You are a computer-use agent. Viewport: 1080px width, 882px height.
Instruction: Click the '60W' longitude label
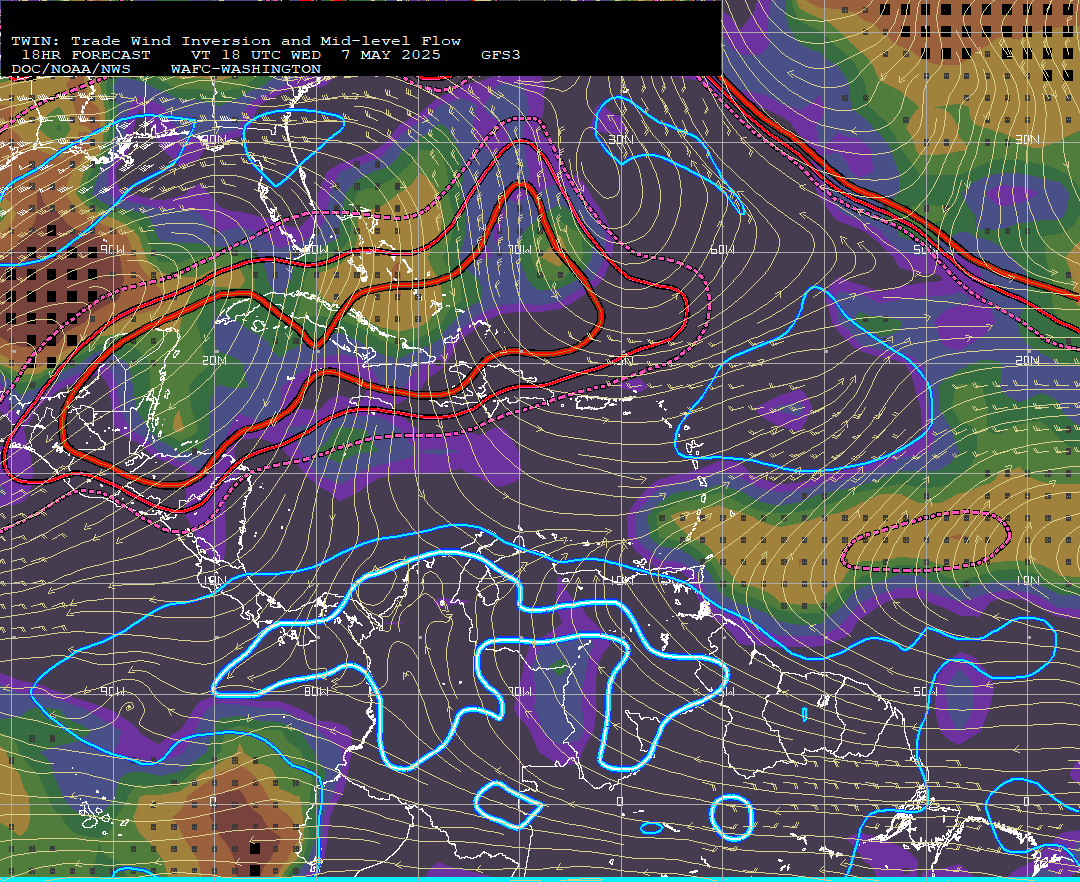(x=722, y=249)
